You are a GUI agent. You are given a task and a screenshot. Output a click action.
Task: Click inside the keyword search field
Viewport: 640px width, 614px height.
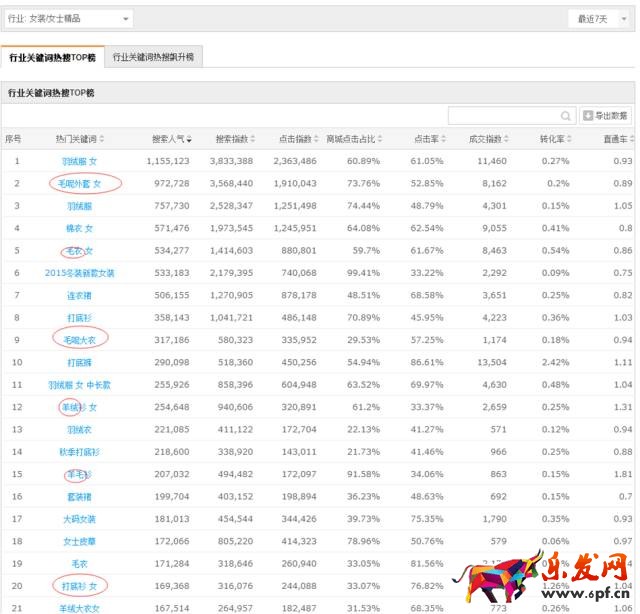(505, 116)
